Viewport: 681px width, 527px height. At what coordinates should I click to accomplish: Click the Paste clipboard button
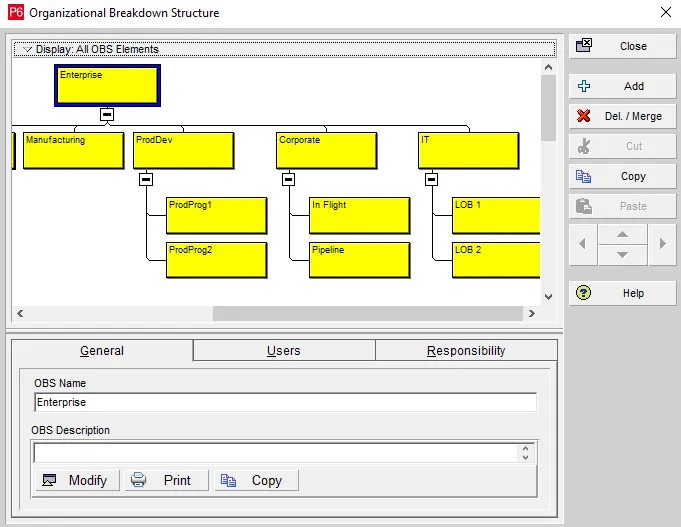[x=622, y=206]
